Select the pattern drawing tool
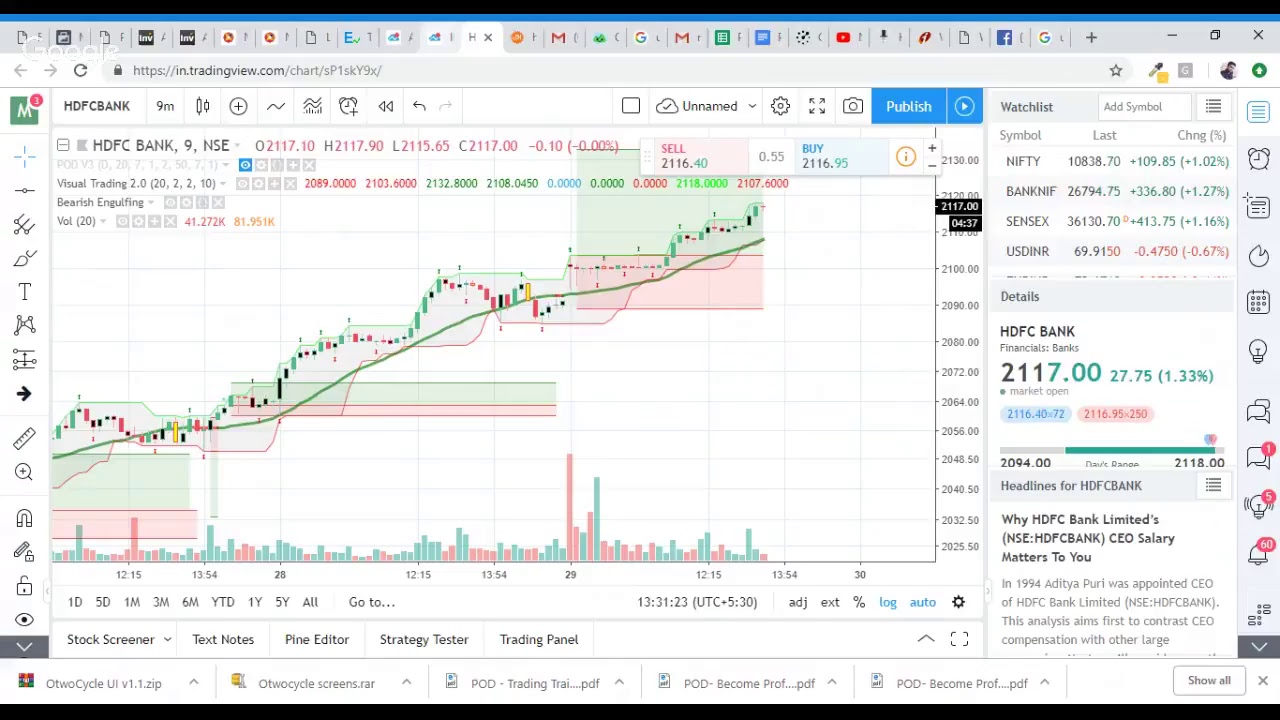 (x=25, y=325)
